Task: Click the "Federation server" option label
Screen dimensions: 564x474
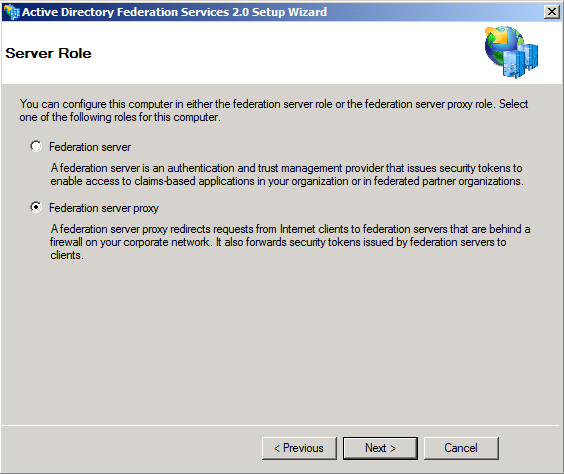Action: pyautogui.click(x=90, y=147)
